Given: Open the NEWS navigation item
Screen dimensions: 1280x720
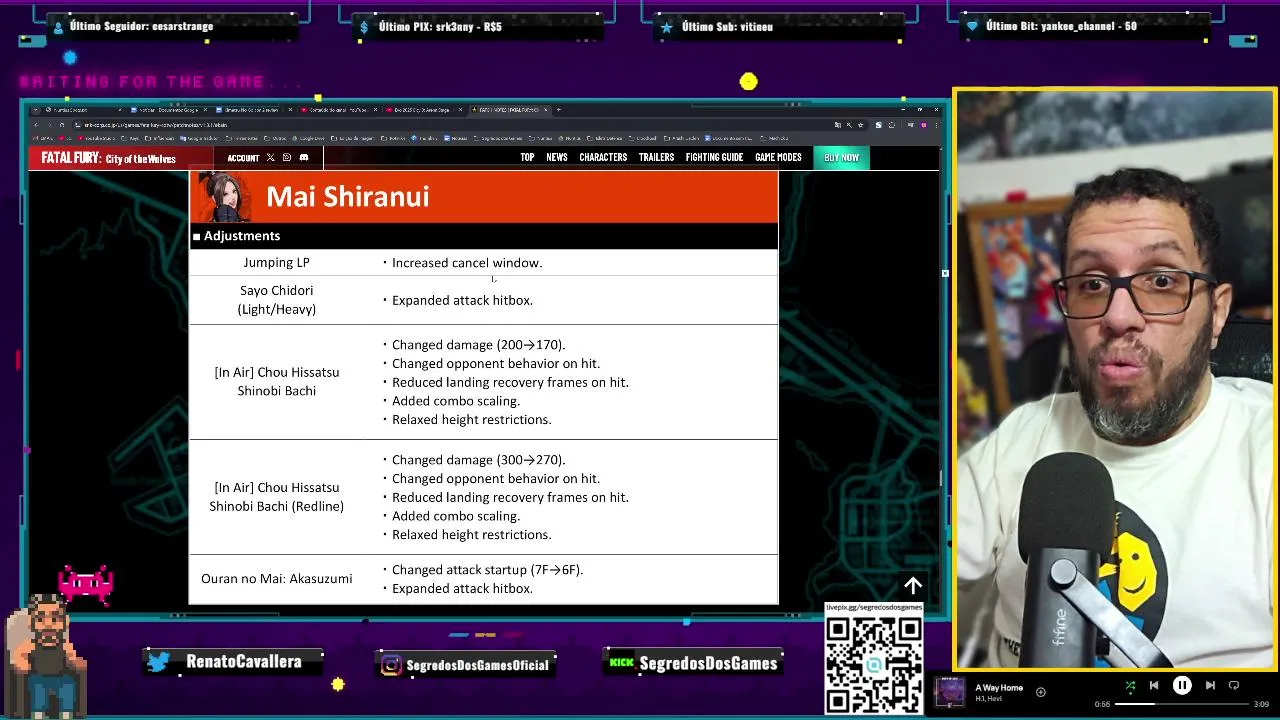Looking at the screenshot, I should (x=557, y=157).
